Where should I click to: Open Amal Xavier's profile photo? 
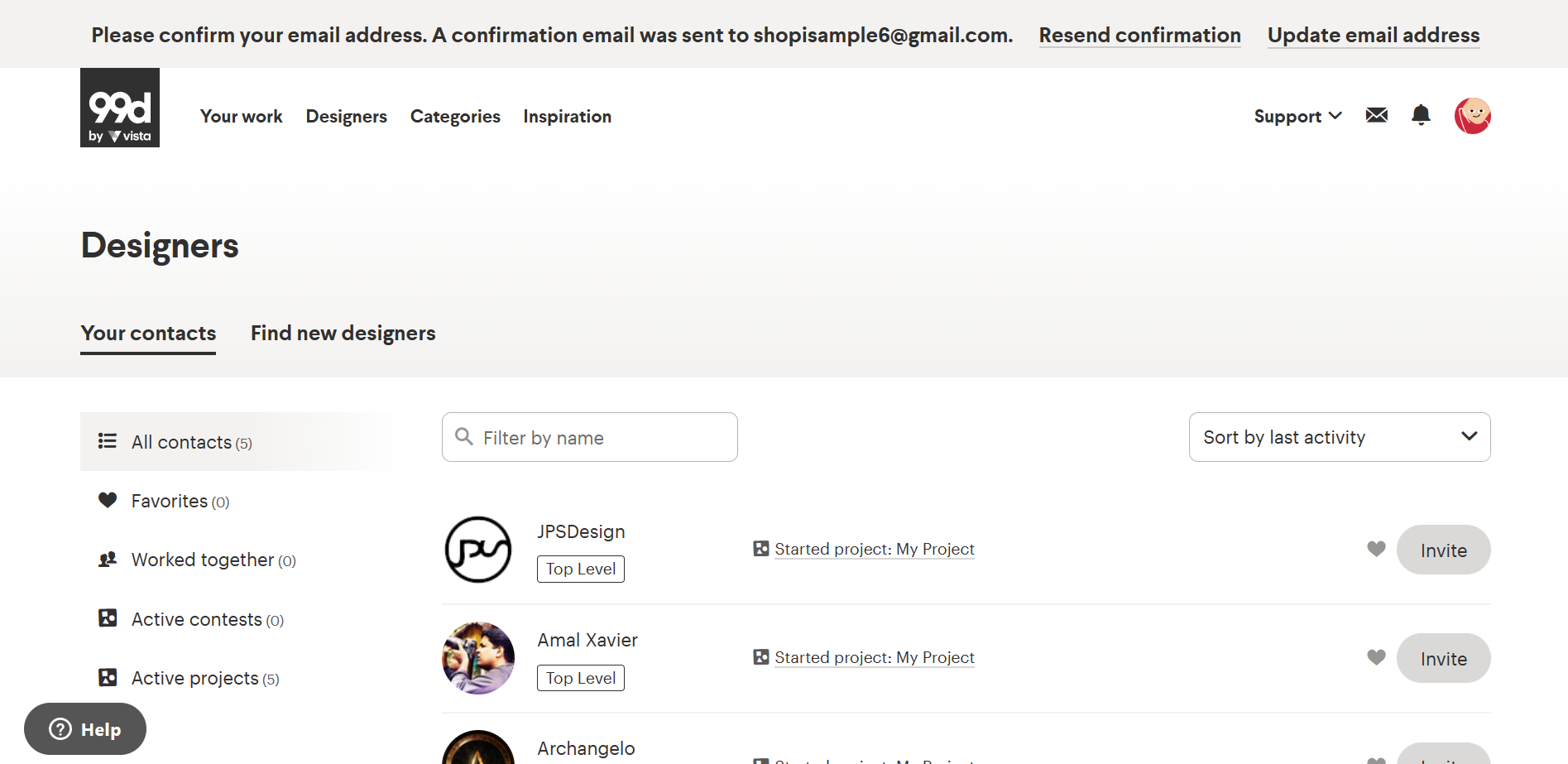pos(478,658)
